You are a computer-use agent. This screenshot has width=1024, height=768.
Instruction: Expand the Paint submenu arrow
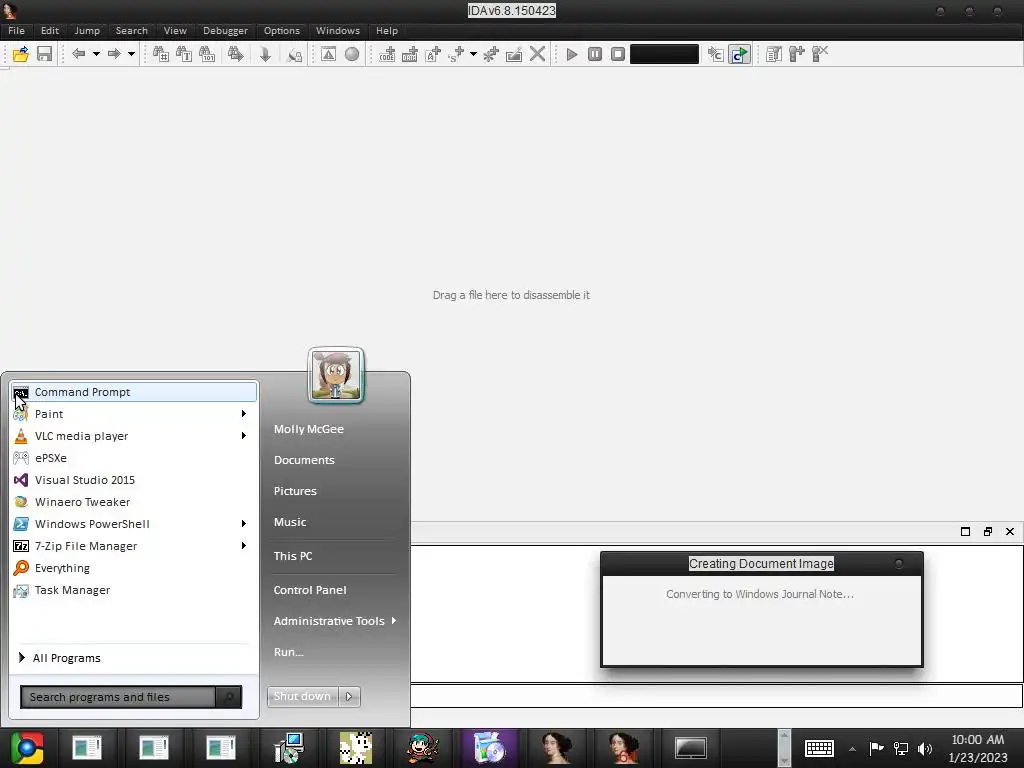[x=244, y=414]
